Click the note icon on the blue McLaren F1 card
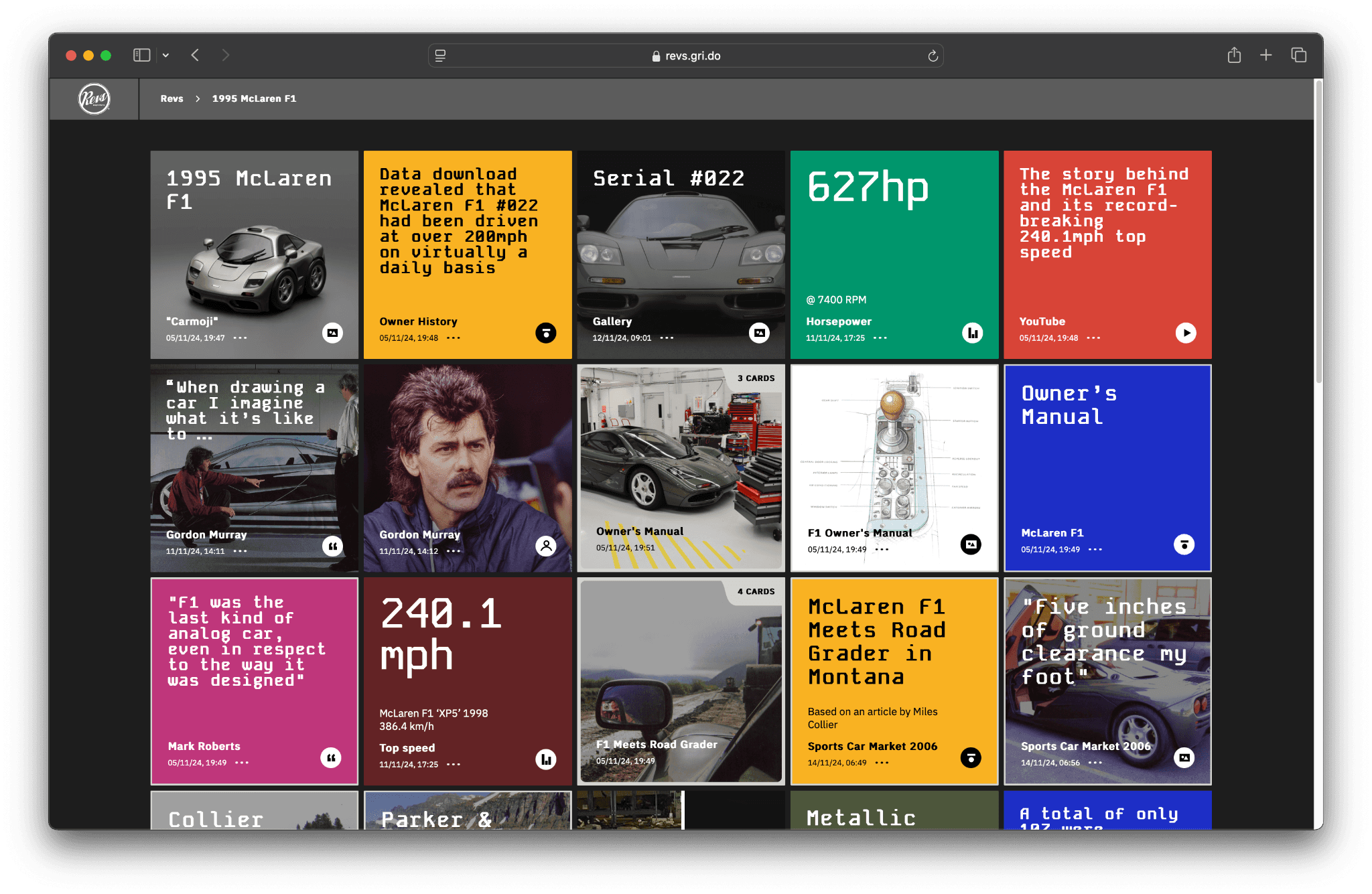The image size is (1372, 894). coord(1184,544)
